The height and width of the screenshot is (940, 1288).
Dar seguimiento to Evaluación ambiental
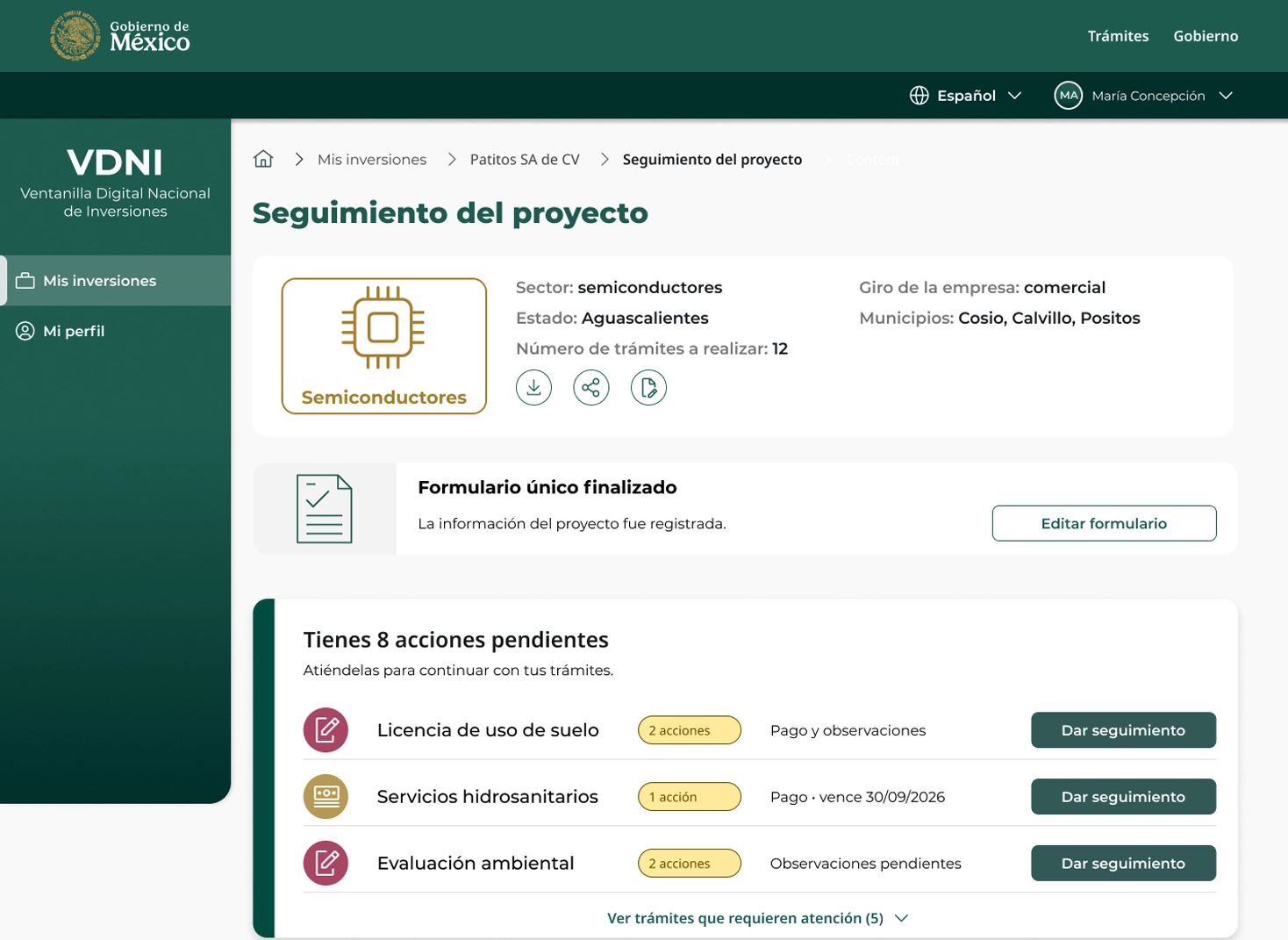[1123, 864]
